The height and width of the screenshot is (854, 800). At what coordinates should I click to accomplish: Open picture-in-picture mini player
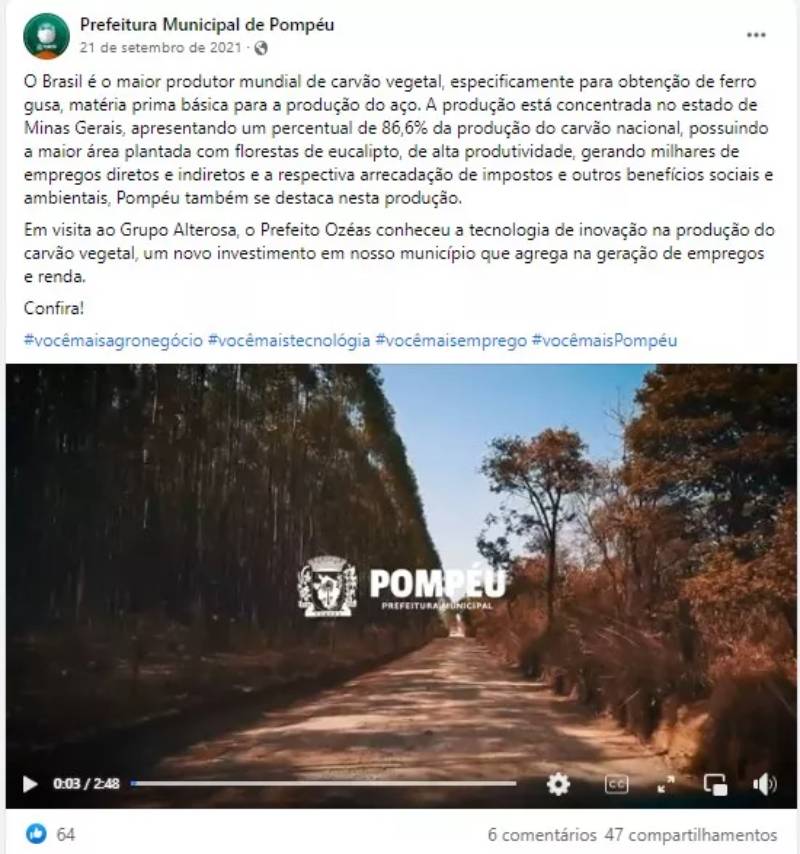(x=715, y=784)
